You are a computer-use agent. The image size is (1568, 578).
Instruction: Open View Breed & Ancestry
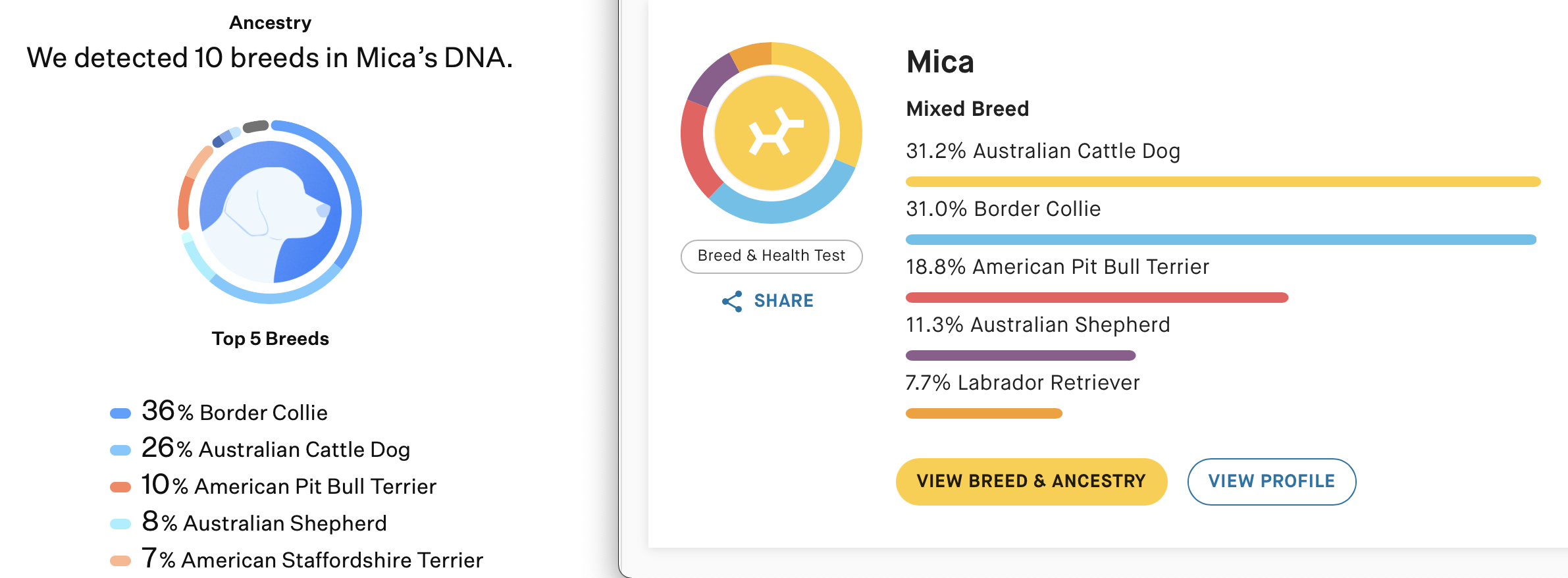pyautogui.click(x=1032, y=482)
